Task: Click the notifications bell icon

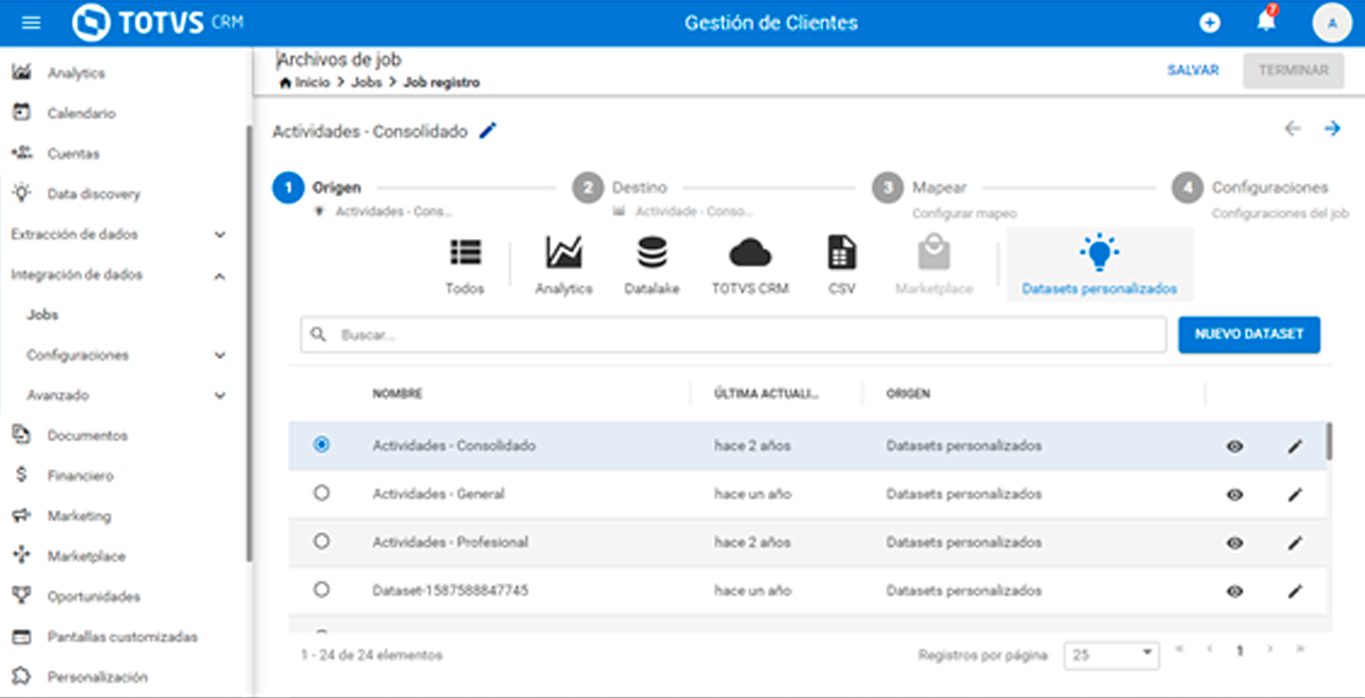Action: 1266,22
